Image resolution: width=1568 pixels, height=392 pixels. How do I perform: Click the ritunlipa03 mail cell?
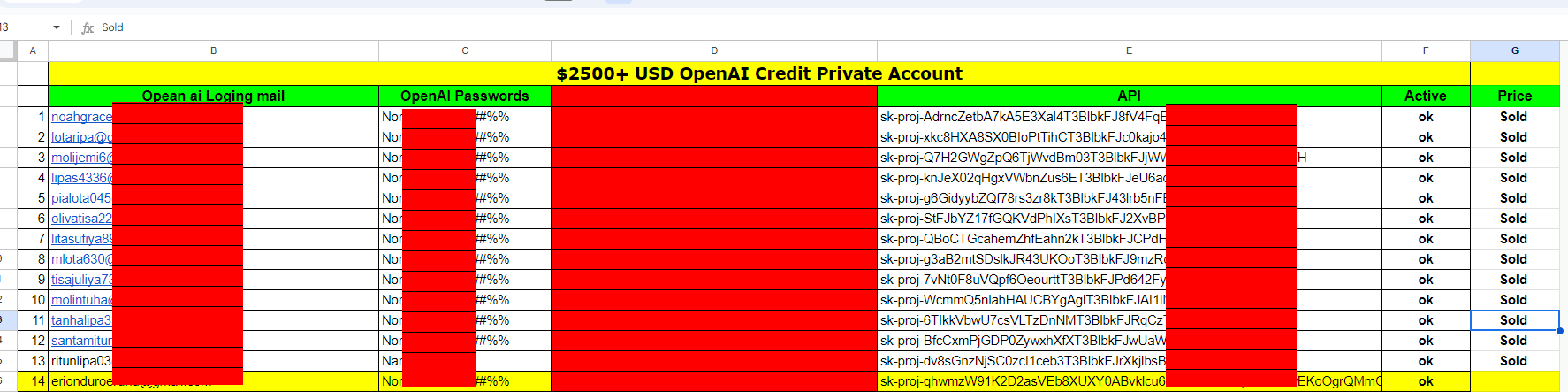coord(213,361)
